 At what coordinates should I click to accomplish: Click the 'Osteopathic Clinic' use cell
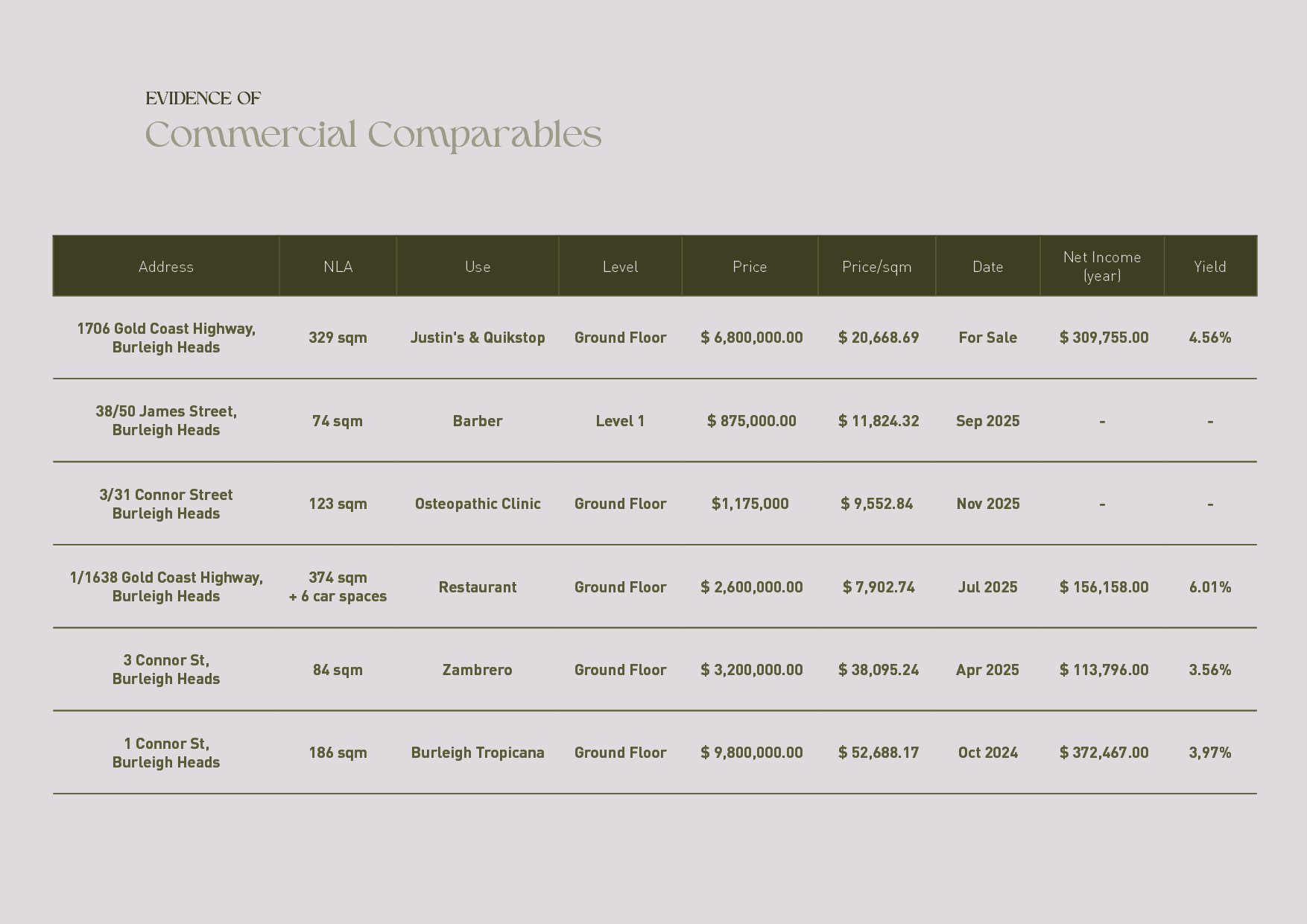click(x=478, y=504)
